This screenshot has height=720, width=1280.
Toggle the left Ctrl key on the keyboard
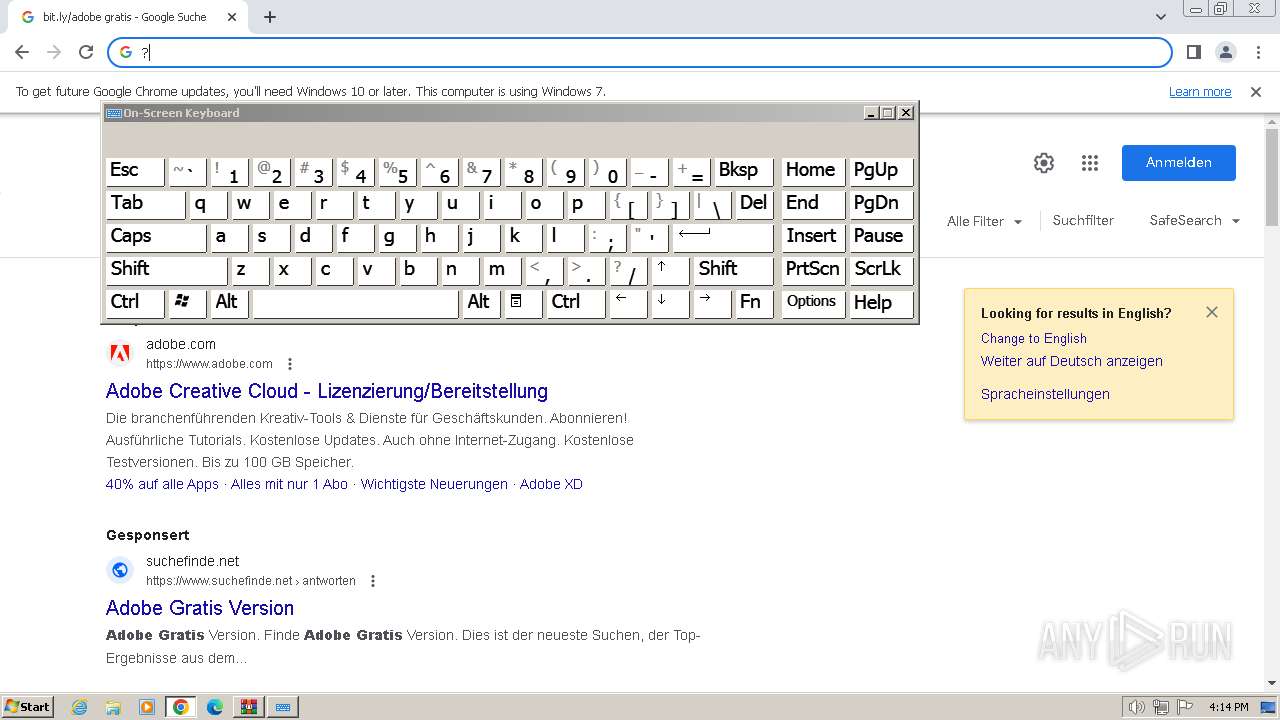point(135,303)
